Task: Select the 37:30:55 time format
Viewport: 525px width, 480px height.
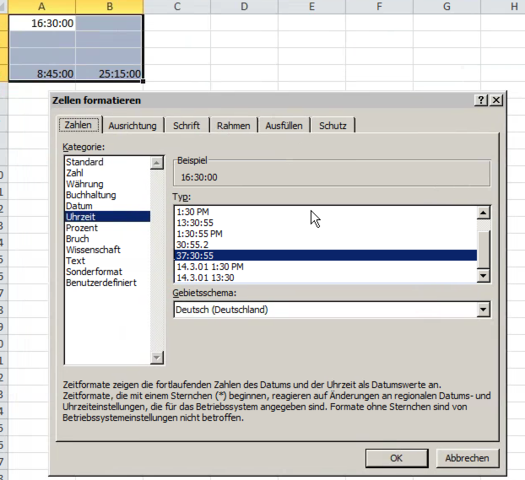Action: [x=326, y=256]
